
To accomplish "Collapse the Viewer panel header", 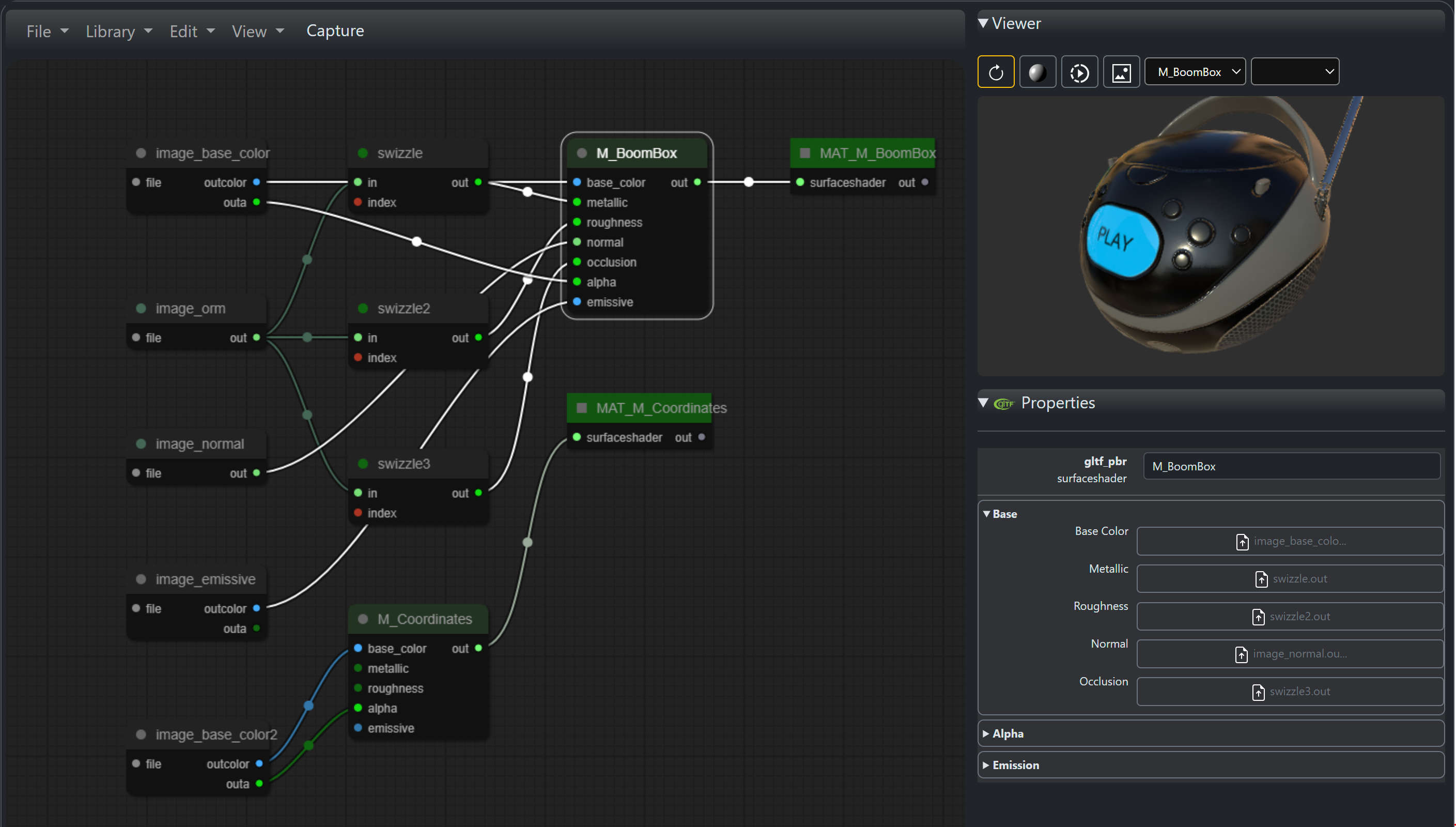I will (x=984, y=23).
